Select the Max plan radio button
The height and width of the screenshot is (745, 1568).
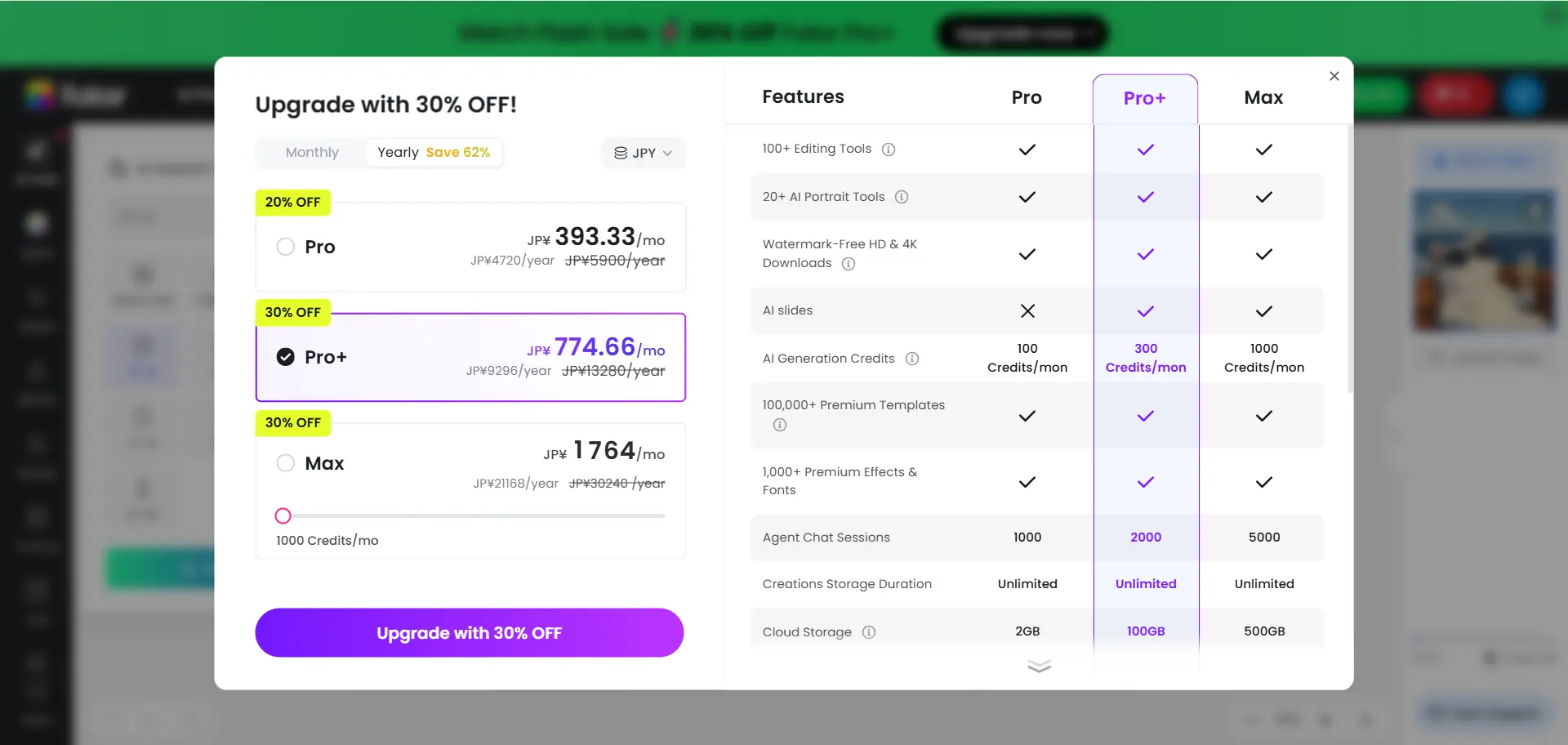(285, 463)
